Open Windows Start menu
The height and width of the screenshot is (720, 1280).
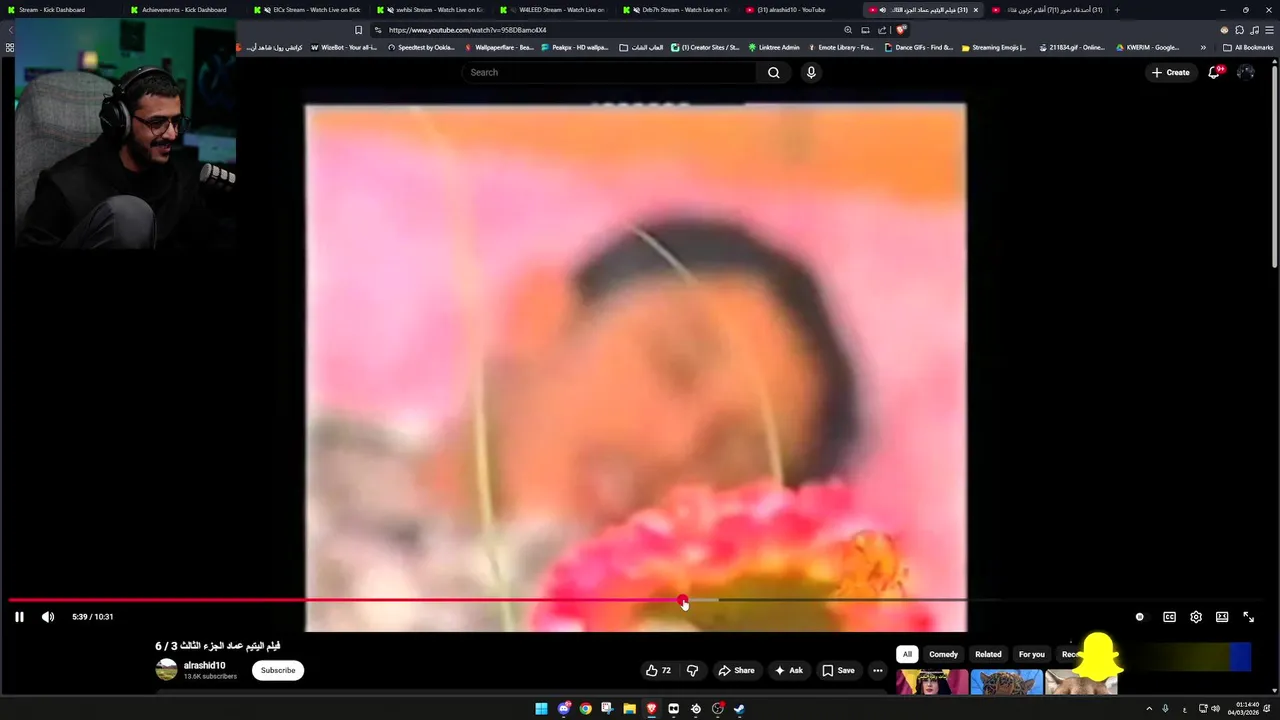coord(541,709)
